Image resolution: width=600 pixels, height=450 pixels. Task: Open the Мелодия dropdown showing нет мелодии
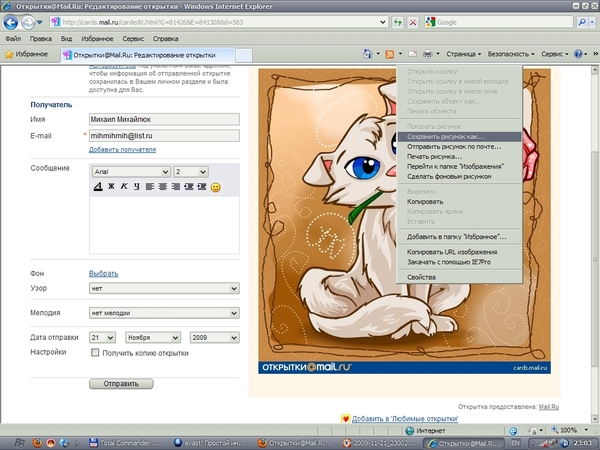(x=164, y=313)
